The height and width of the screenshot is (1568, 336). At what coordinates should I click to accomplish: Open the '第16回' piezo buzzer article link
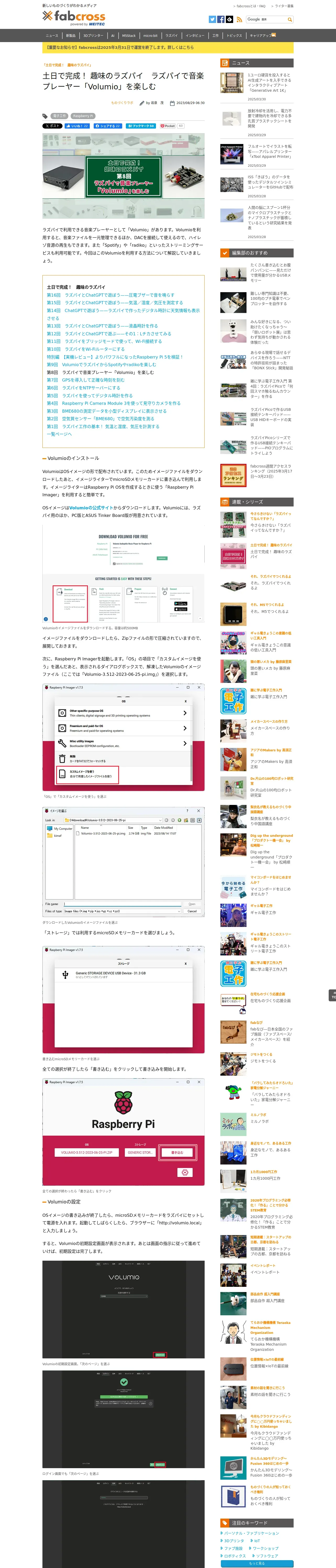coord(110,295)
